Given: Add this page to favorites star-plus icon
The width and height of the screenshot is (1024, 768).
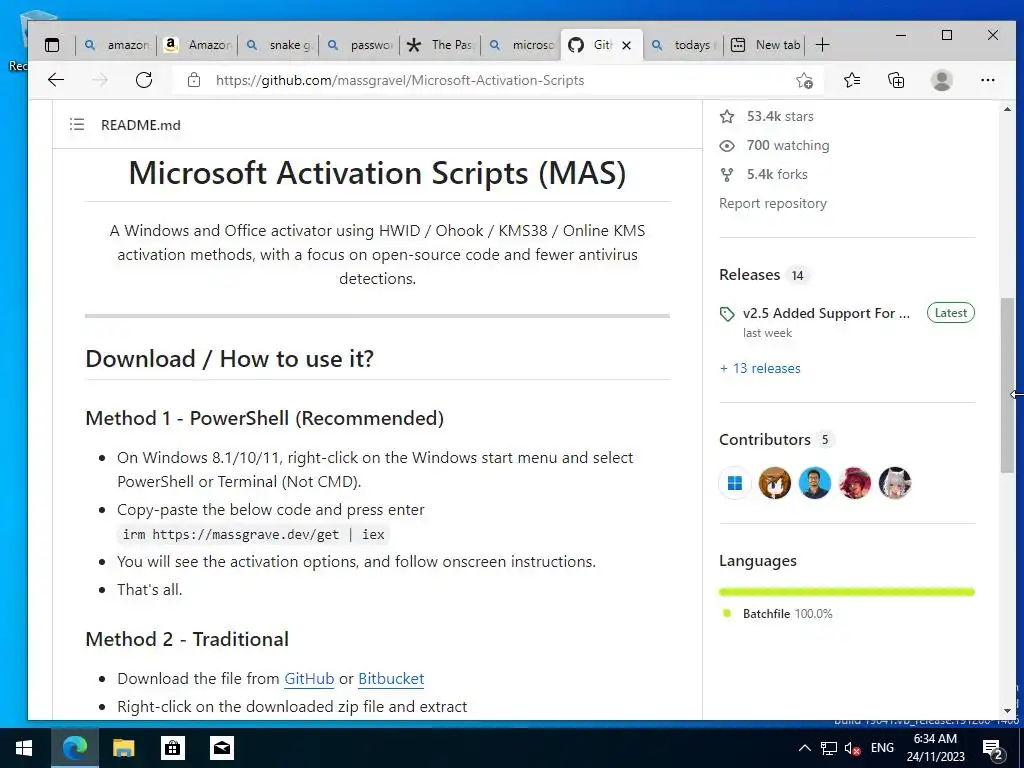Looking at the screenshot, I should (805, 80).
